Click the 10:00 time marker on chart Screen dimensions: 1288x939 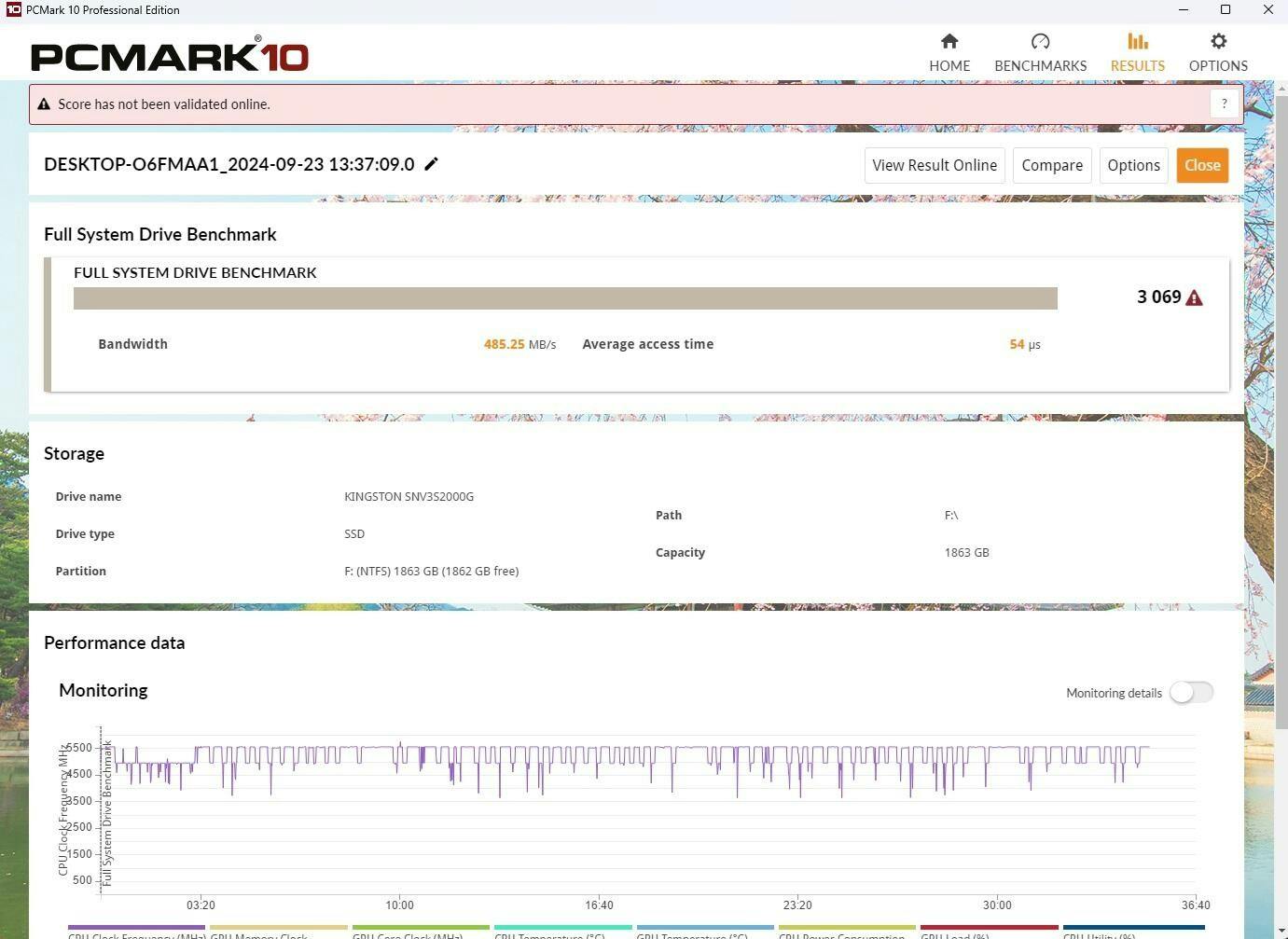pos(399,904)
